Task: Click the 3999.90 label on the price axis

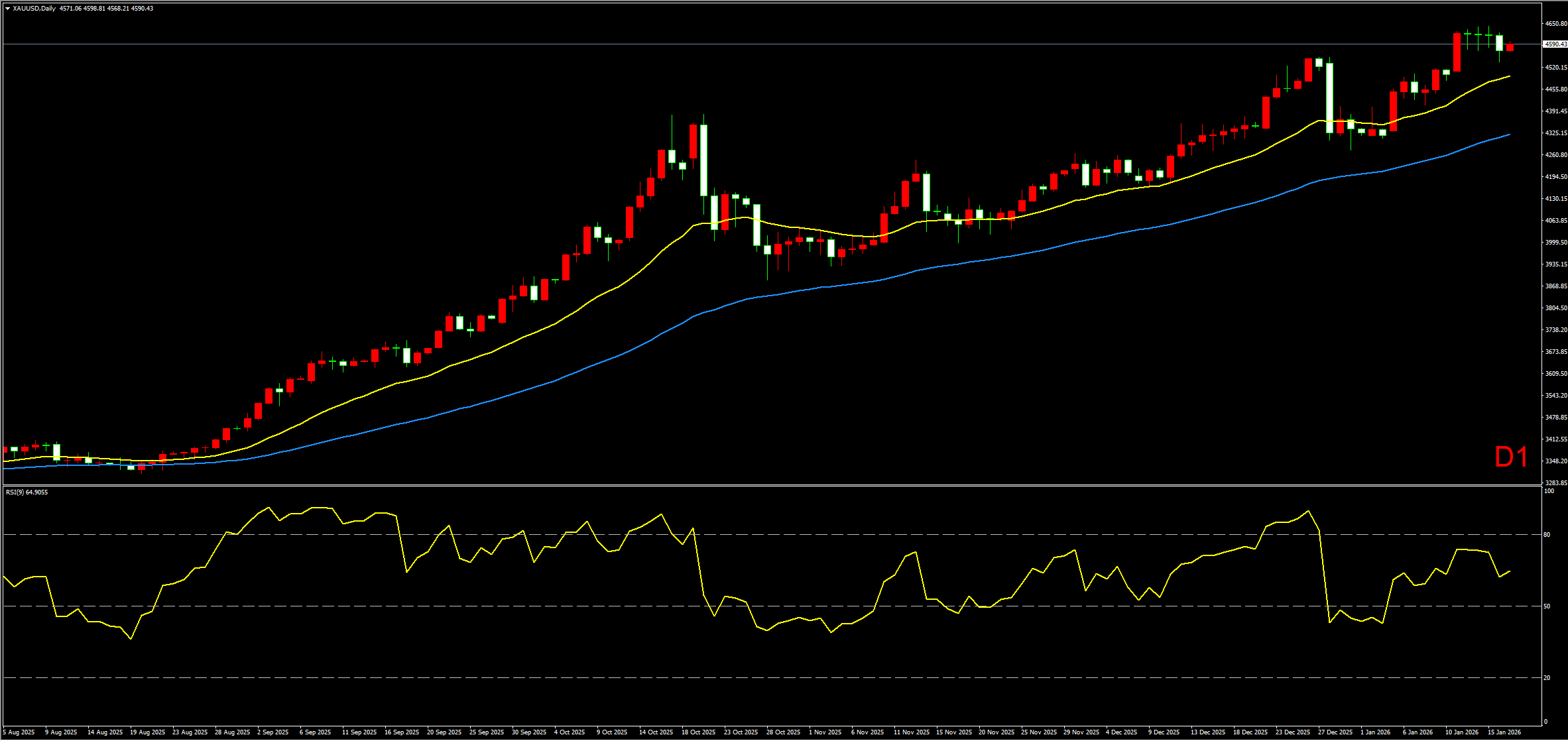Action: point(1555,243)
